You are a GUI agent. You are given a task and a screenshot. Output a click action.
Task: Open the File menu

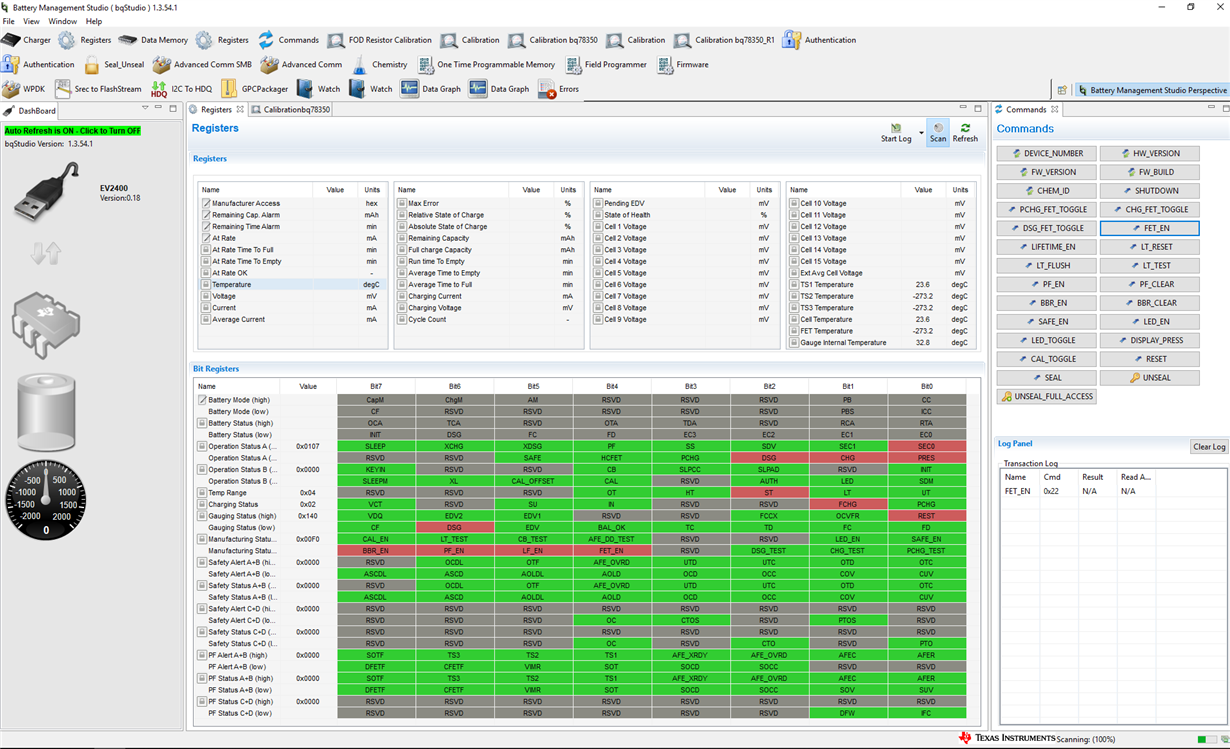(9, 21)
